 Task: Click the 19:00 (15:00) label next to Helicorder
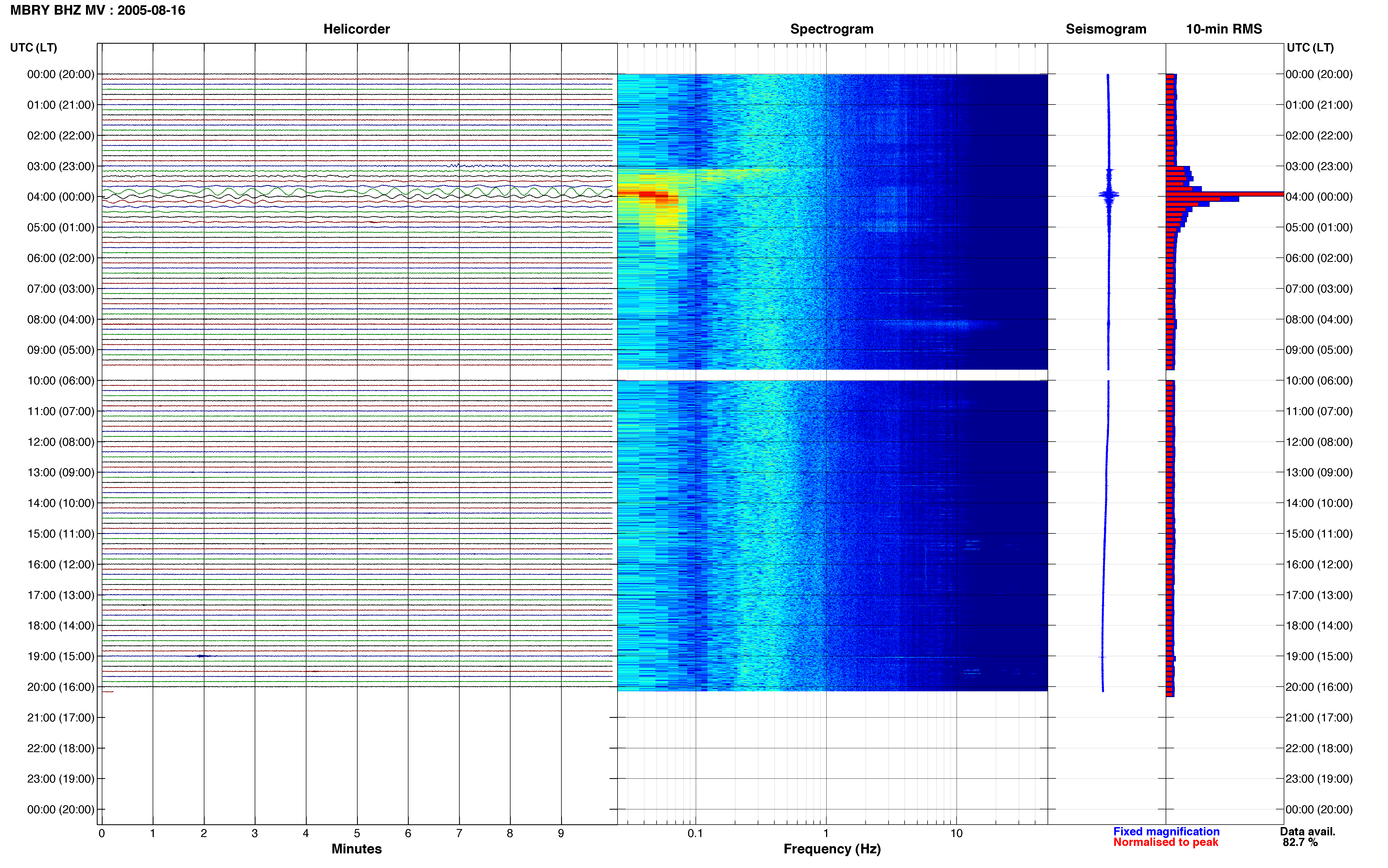coord(61,656)
